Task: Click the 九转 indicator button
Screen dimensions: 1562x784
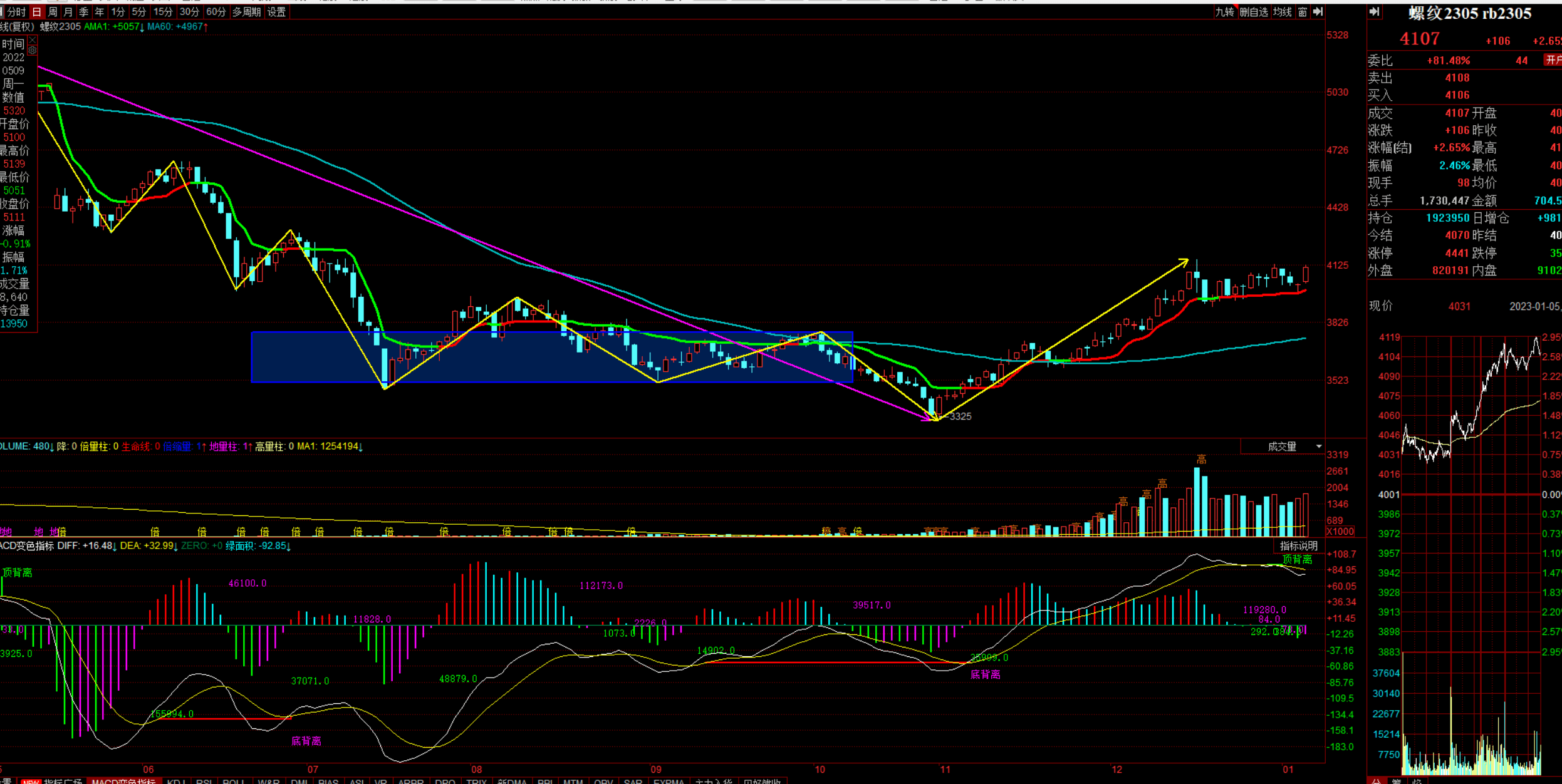Action: pyautogui.click(x=1224, y=12)
